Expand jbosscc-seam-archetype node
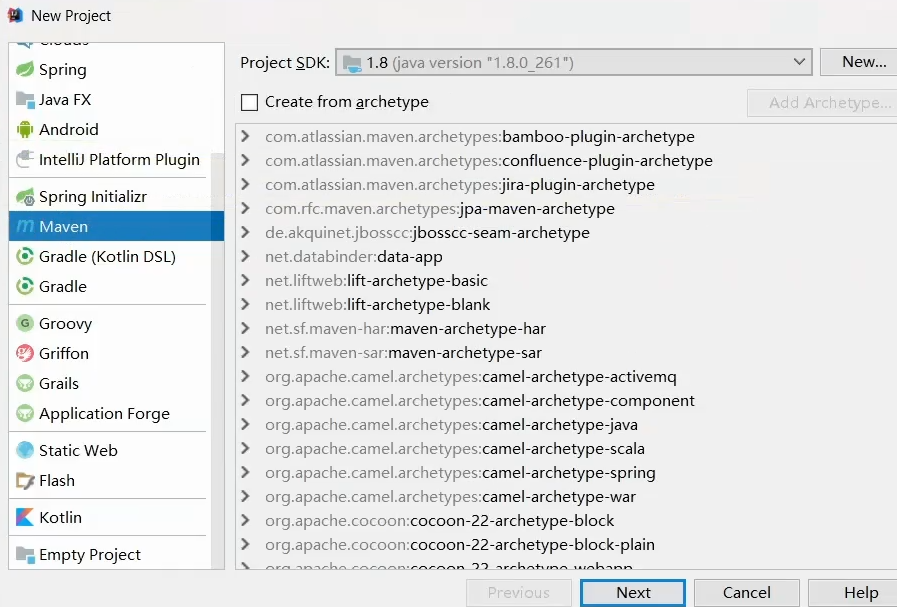Image resolution: width=897 pixels, height=607 pixels. 245,232
